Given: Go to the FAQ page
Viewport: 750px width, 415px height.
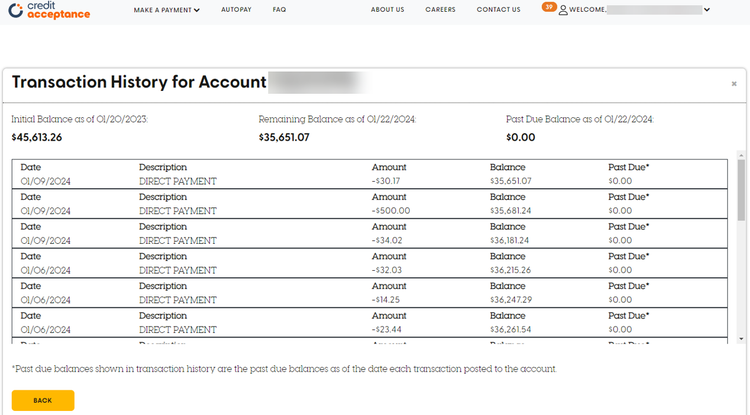Looking at the screenshot, I should 279,10.
